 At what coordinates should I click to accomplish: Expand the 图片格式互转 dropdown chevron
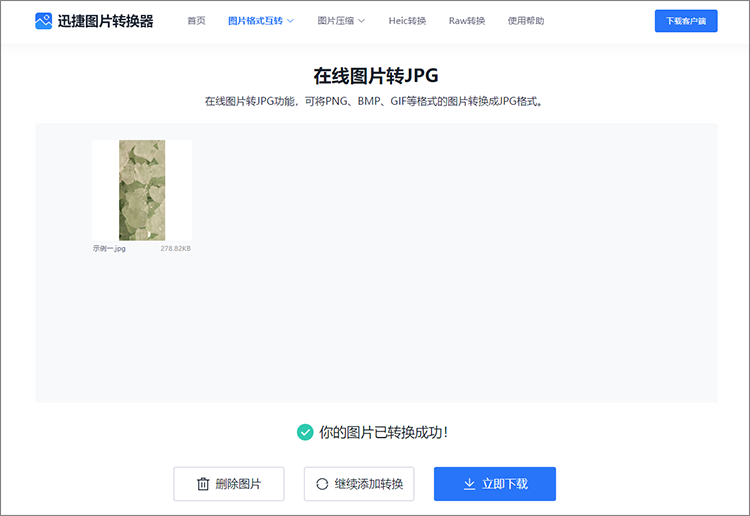click(x=291, y=21)
